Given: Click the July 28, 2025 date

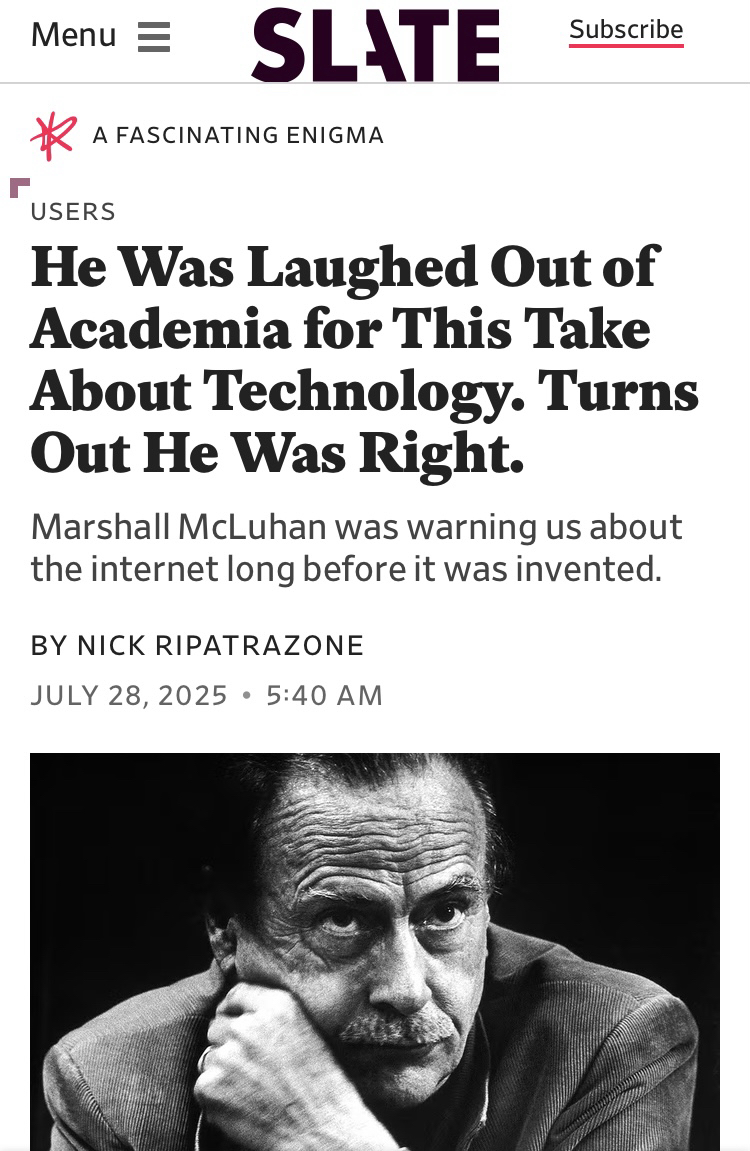Looking at the screenshot, I should (x=129, y=695).
